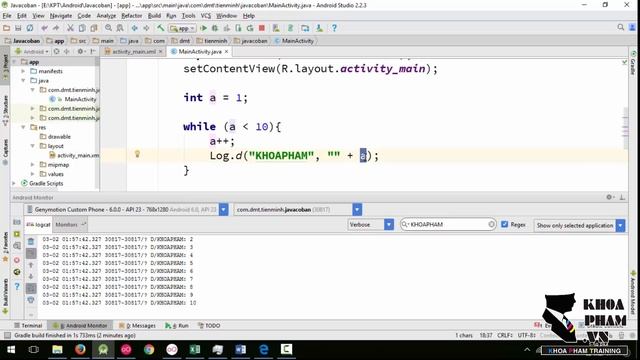Click the search everywhere magnifier icon
The image size is (640, 360).
point(621,27)
